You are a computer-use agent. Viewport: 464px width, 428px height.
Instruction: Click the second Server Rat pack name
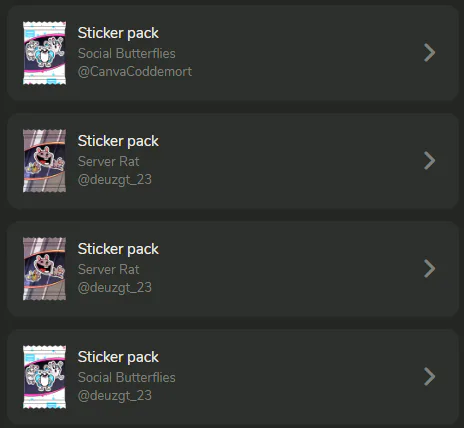point(108,270)
